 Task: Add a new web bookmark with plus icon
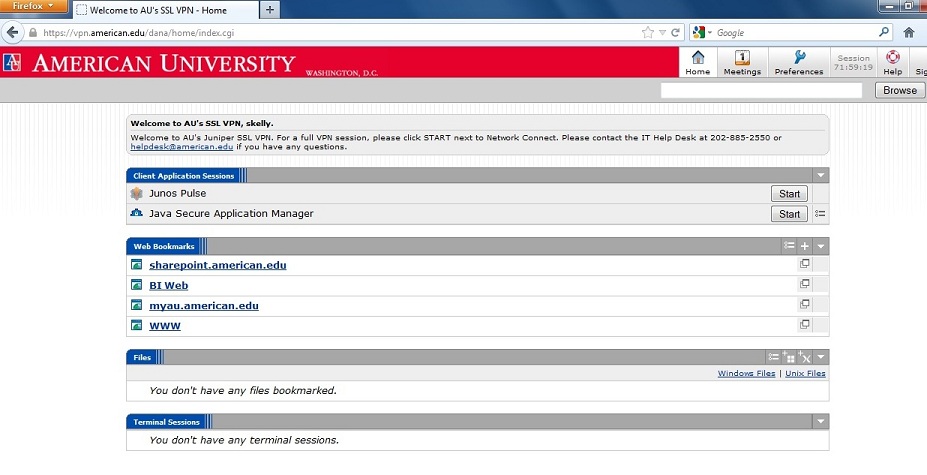tap(805, 246)
